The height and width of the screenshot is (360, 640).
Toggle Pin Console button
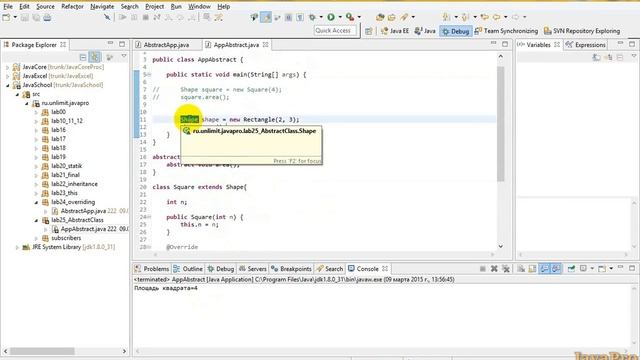click(571, 269)
